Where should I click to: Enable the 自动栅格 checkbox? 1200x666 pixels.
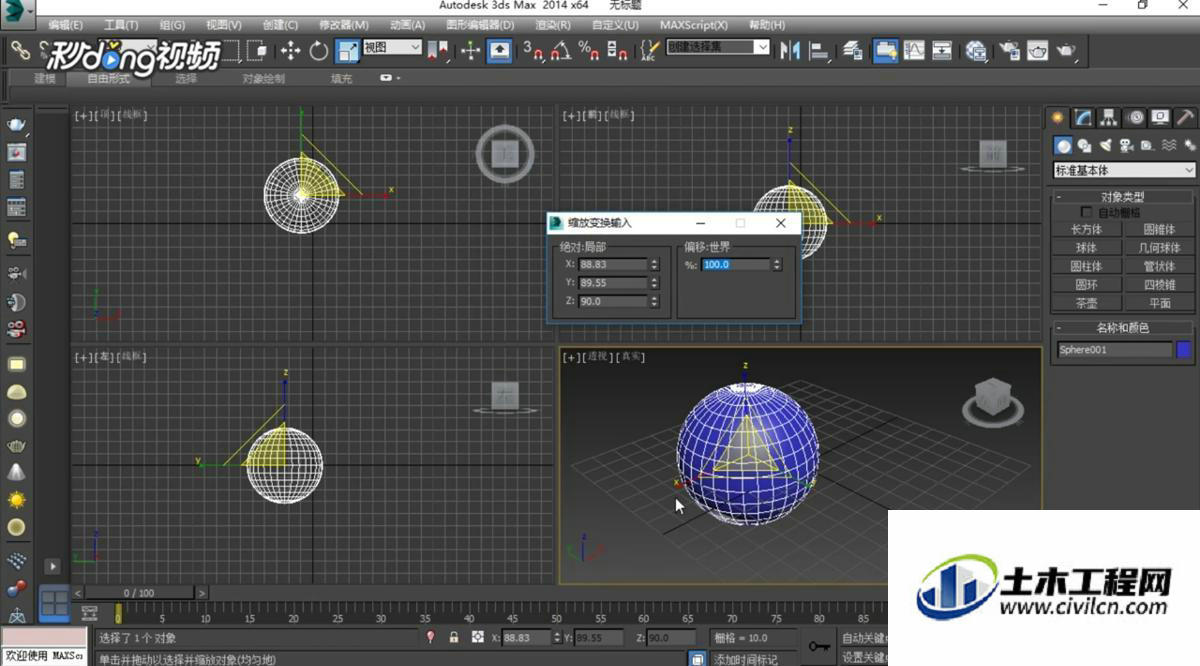[1087, 213]
